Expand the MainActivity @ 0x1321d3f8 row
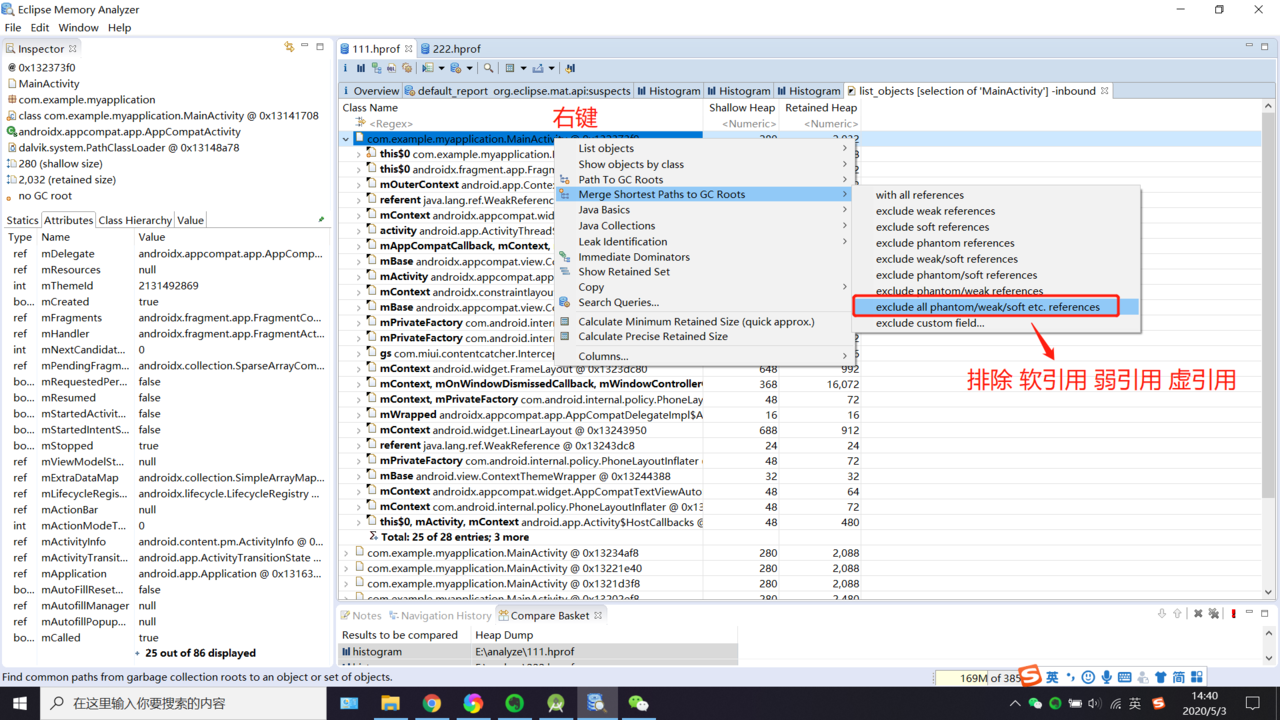The width and height of the screenshot is (1280, 720). point(346,584)
